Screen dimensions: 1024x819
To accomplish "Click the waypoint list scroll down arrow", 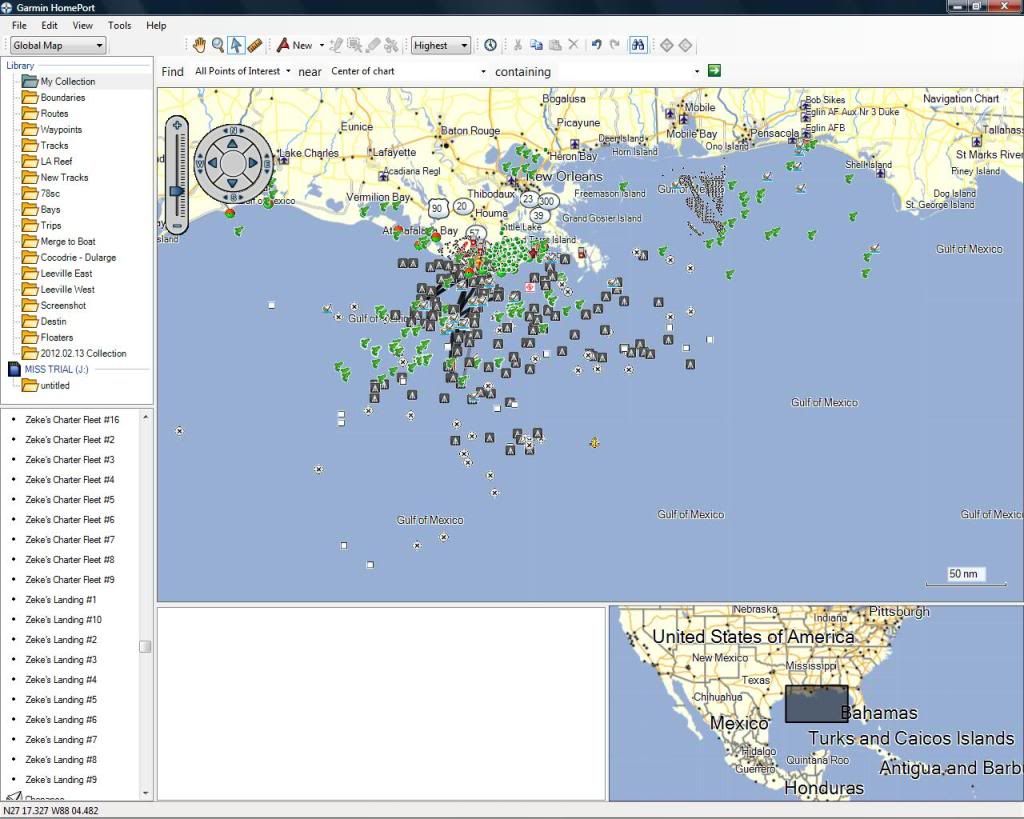I will pyautogui.click(x=145, y=793).
